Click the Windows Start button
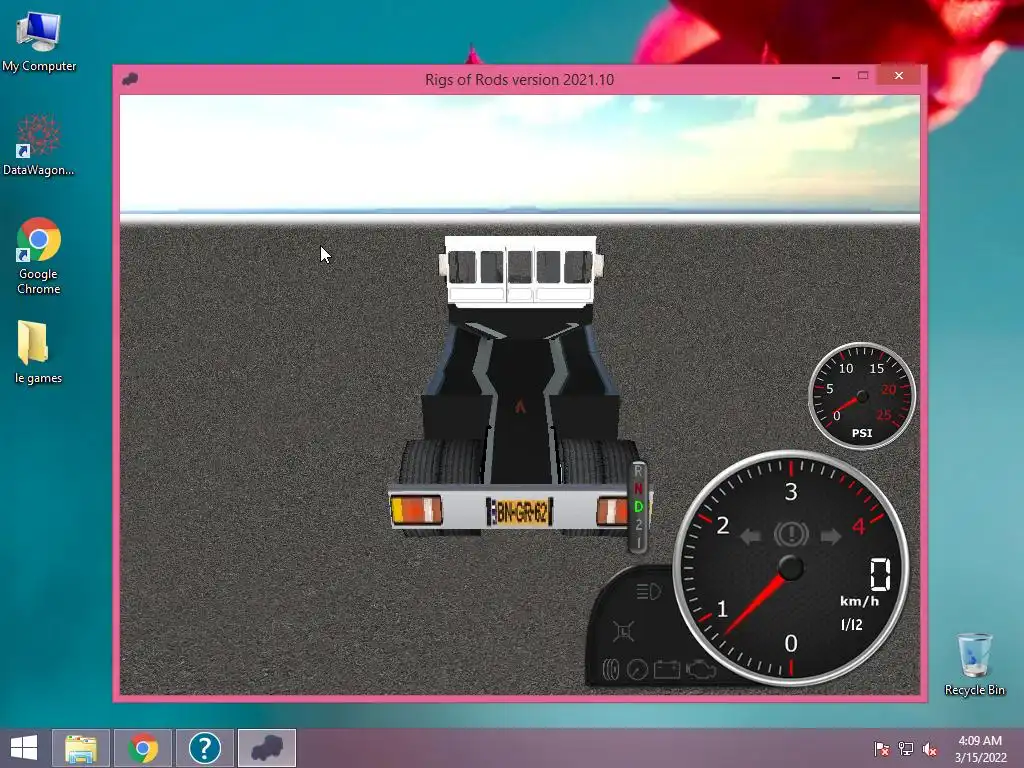This screenshot has height=768, width=1024. tap(24, 748)
